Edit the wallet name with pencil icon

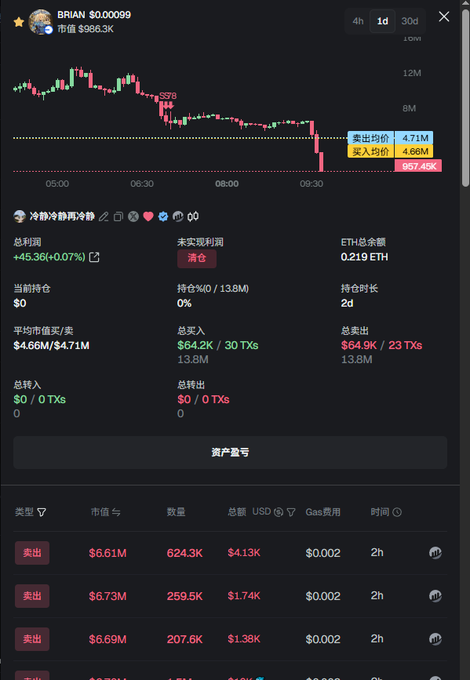(103, 216)
